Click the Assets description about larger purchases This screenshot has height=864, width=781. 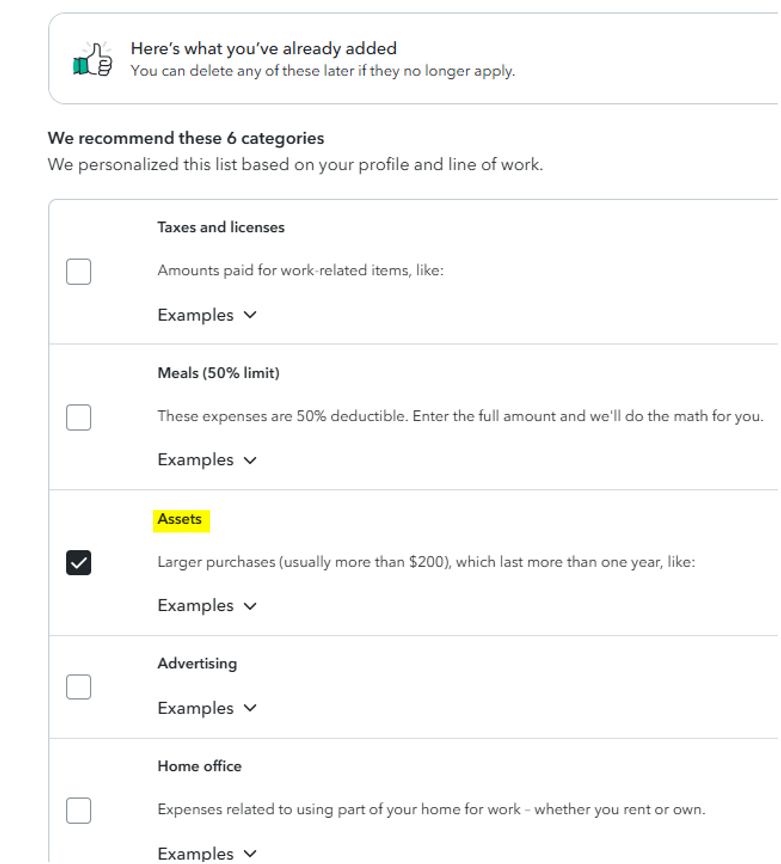point(426,562)
